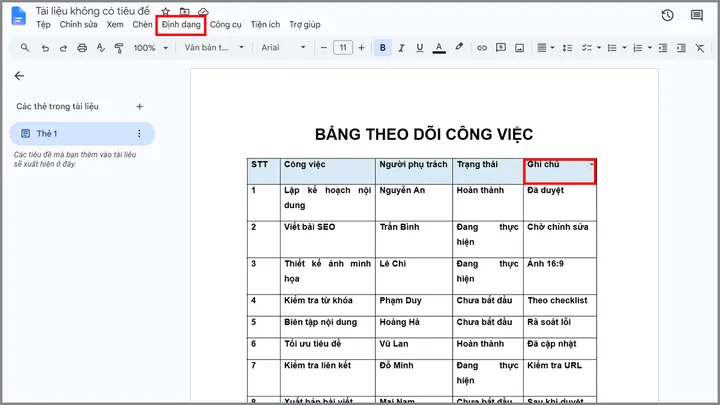Open dropdown arrow in Ghi chú cell
The image size is (720, 405).
pos(591,164)
